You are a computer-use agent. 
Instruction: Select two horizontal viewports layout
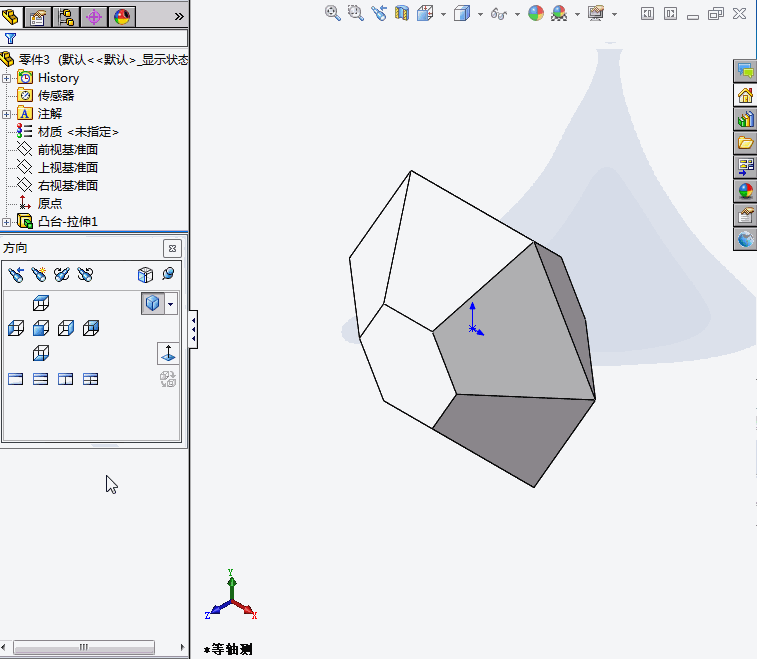(41, 379)
